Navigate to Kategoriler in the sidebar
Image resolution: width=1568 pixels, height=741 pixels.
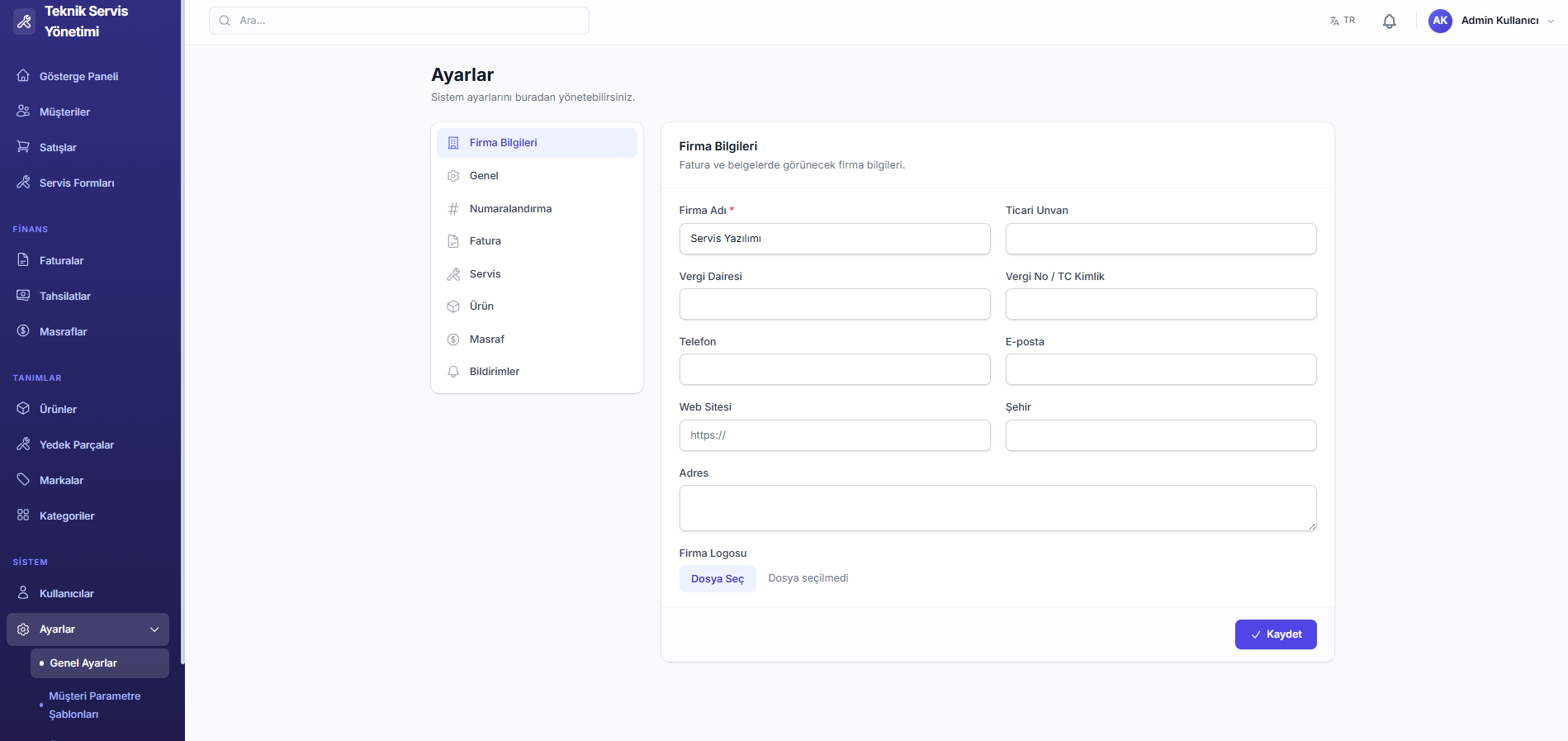coord(66,515)
